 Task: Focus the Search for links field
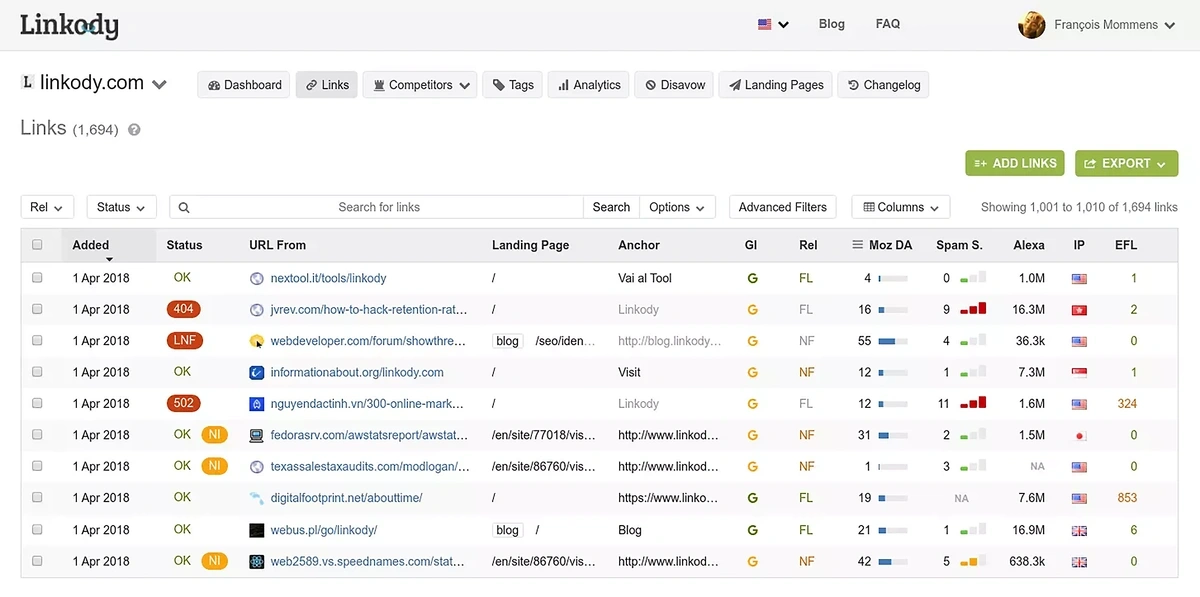pos(378,207)
